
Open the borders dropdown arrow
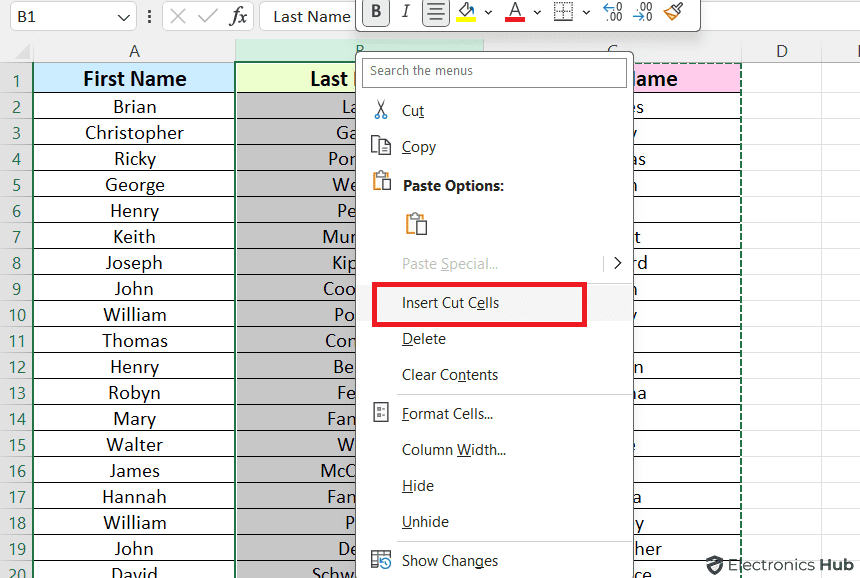point(587,12)
